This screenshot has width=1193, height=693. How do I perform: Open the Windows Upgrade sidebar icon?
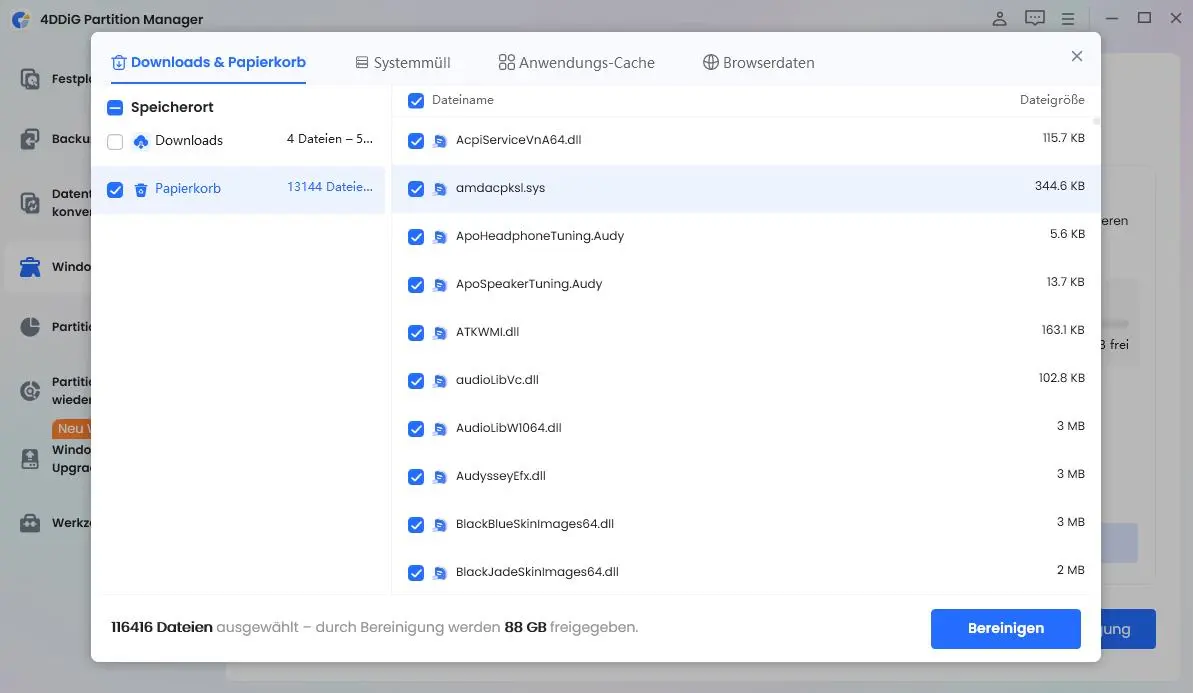point(30,459)
